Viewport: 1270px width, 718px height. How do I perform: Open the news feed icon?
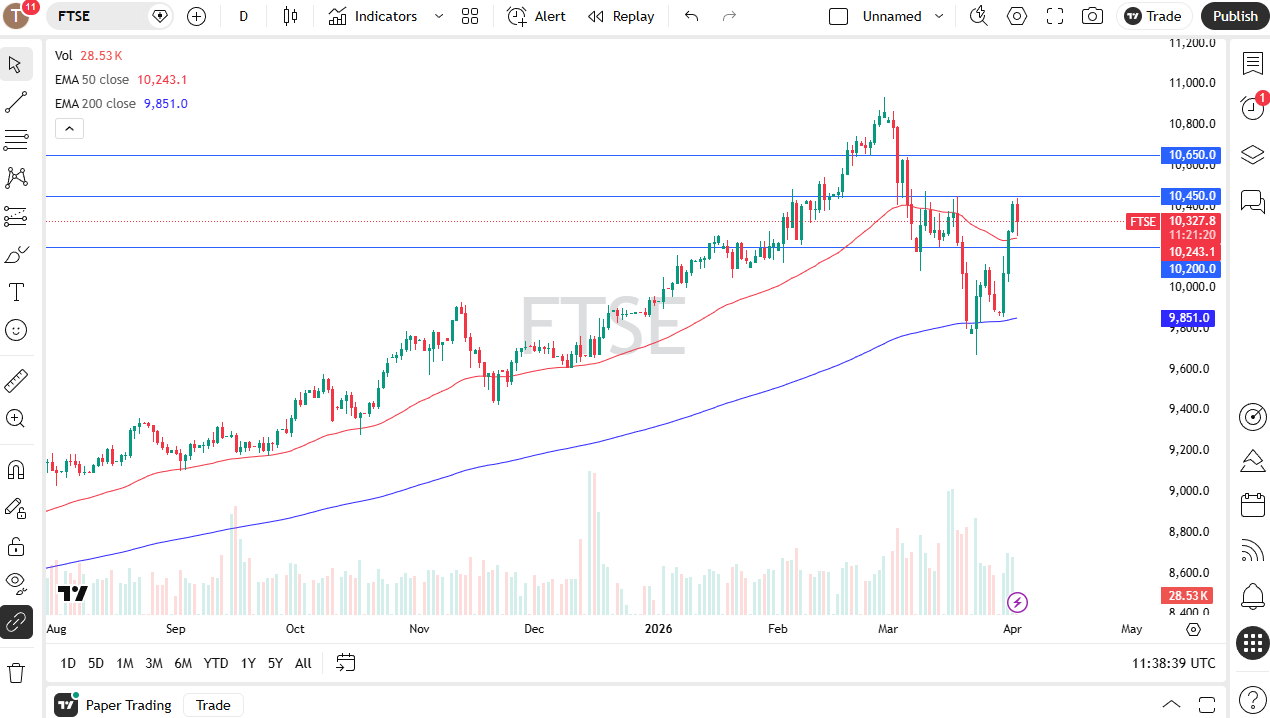1252,550
